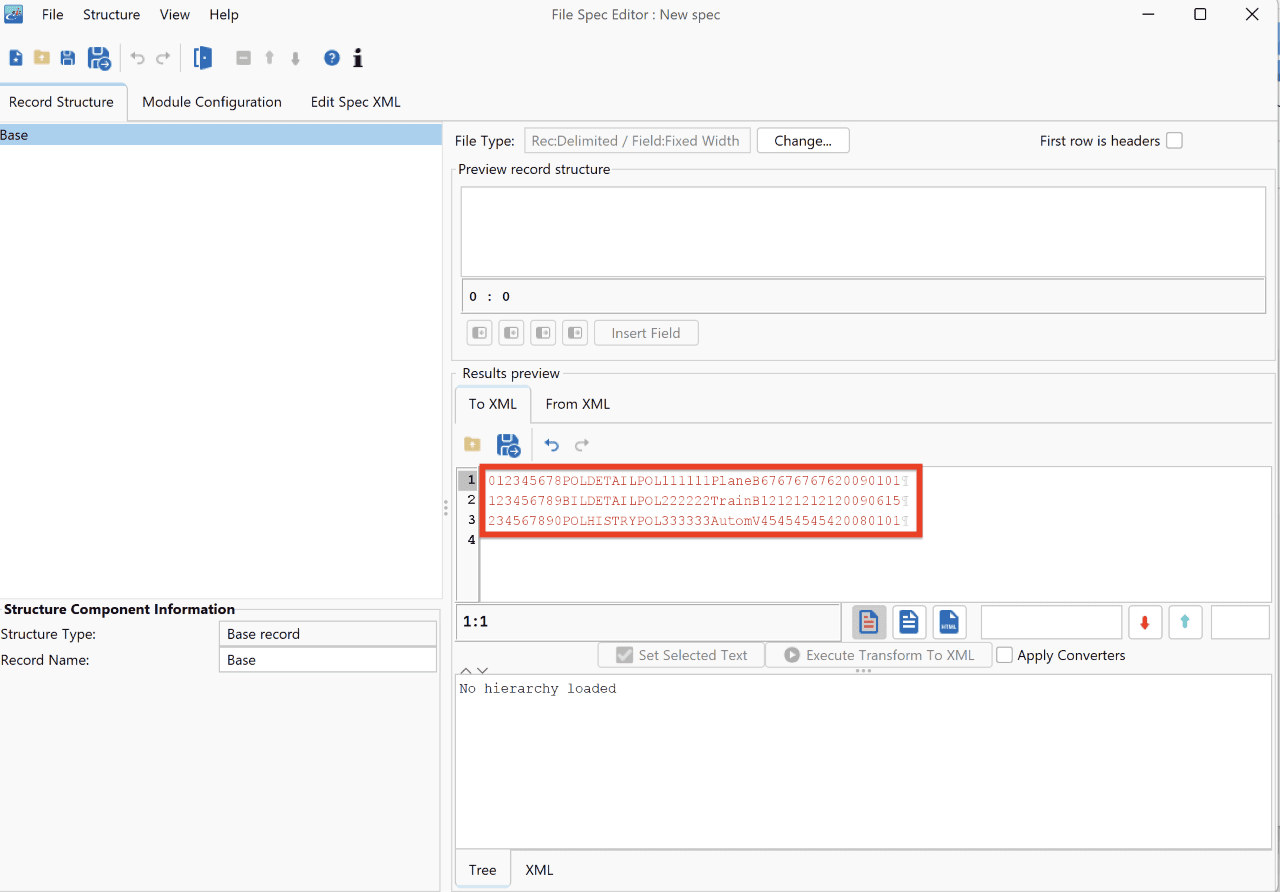This screenshot has height=892, width=1280.
Task: Click the Structure Type field showing Base record
Action: pos(327,634)
